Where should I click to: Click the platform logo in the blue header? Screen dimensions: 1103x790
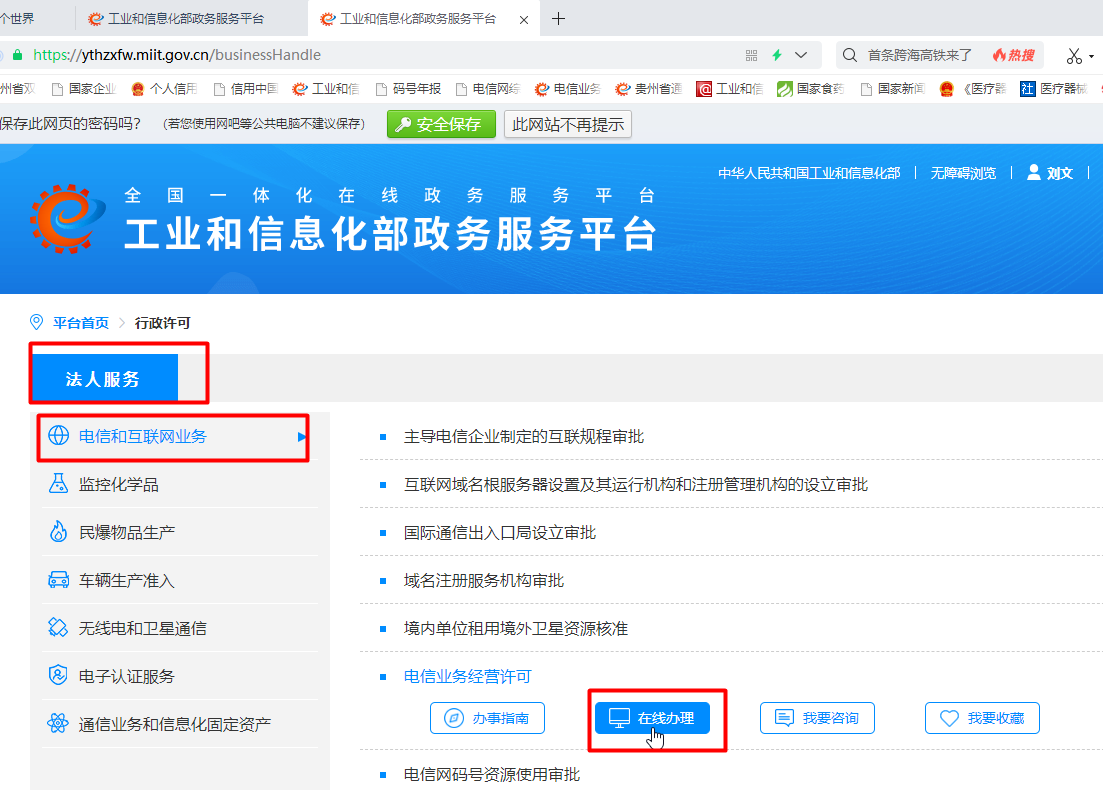point(67,218)
